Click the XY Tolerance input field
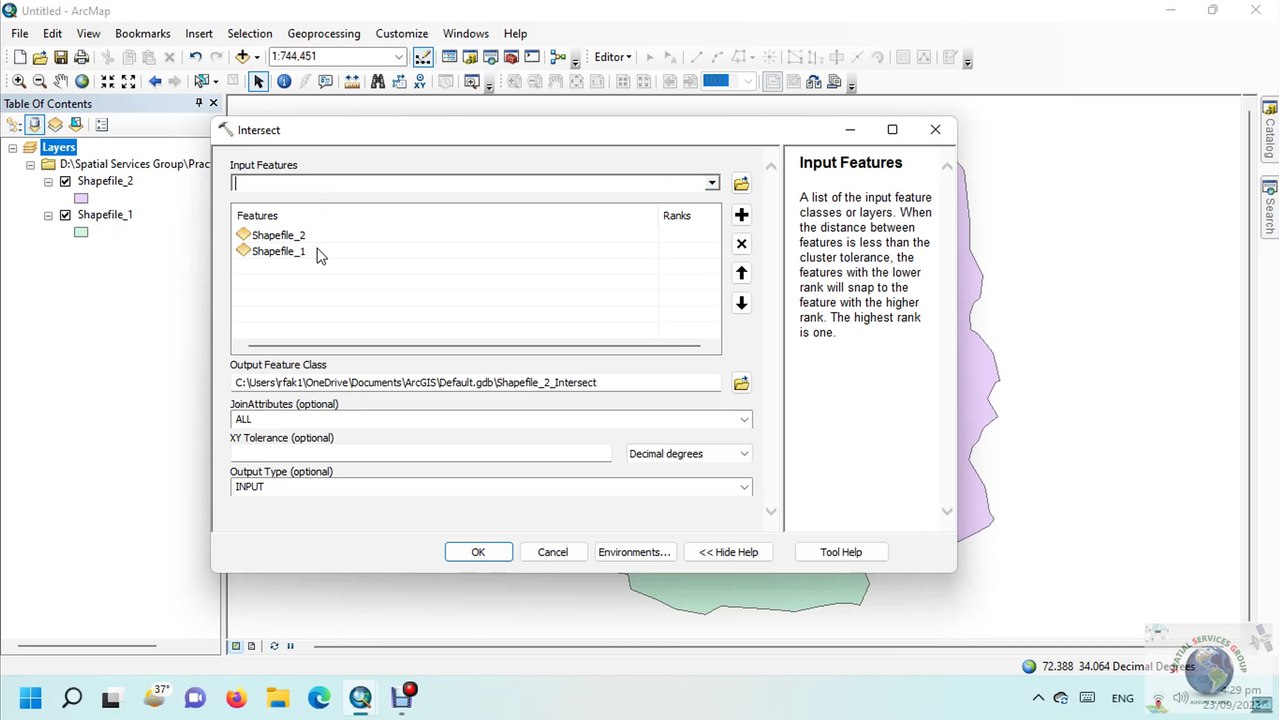This screenshot has width=1279, height=720. 421,454
